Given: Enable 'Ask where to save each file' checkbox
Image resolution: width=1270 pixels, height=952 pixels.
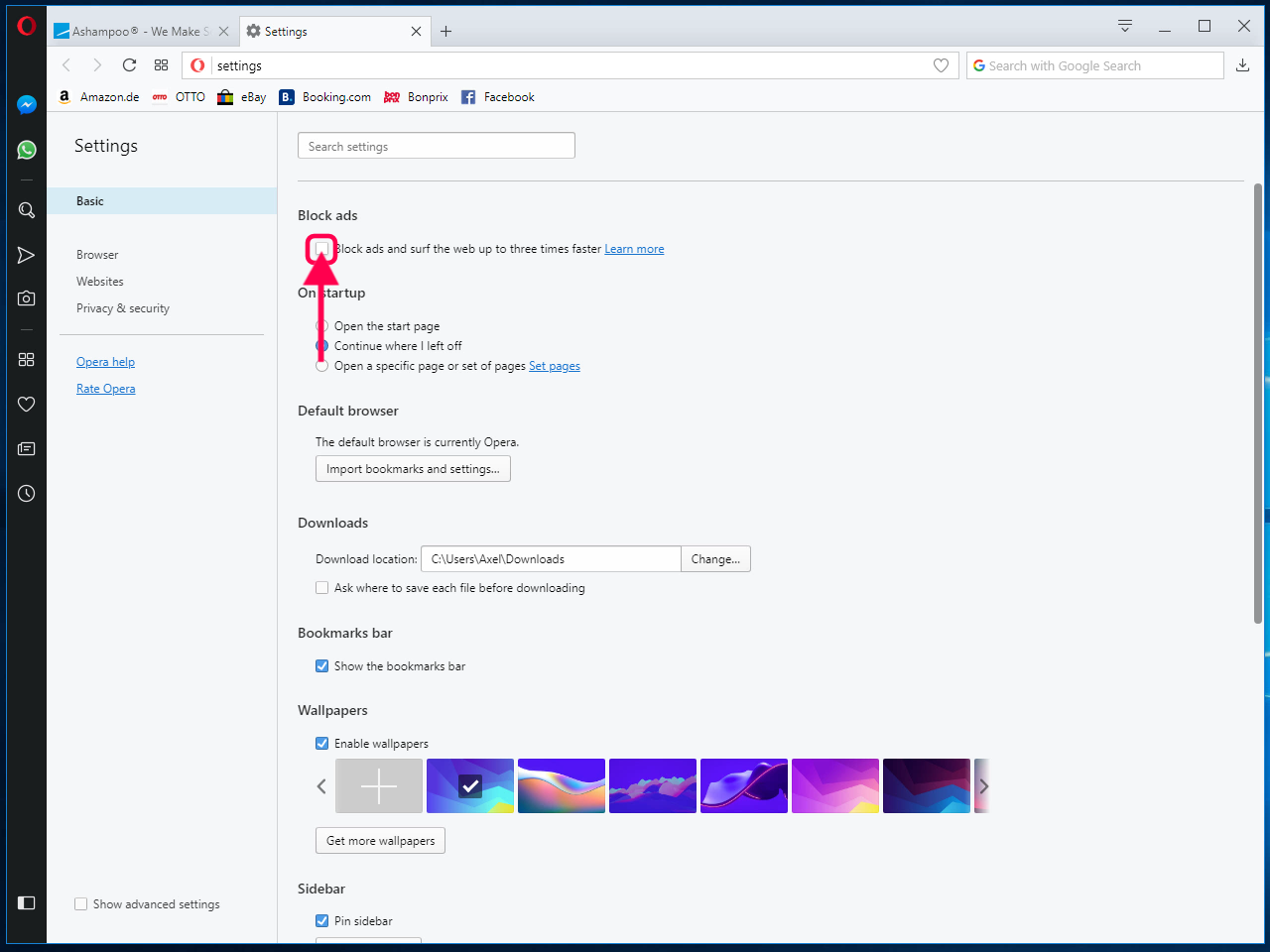Looking at the screenshot, I should pyautogui.click(x=321, y=588).
